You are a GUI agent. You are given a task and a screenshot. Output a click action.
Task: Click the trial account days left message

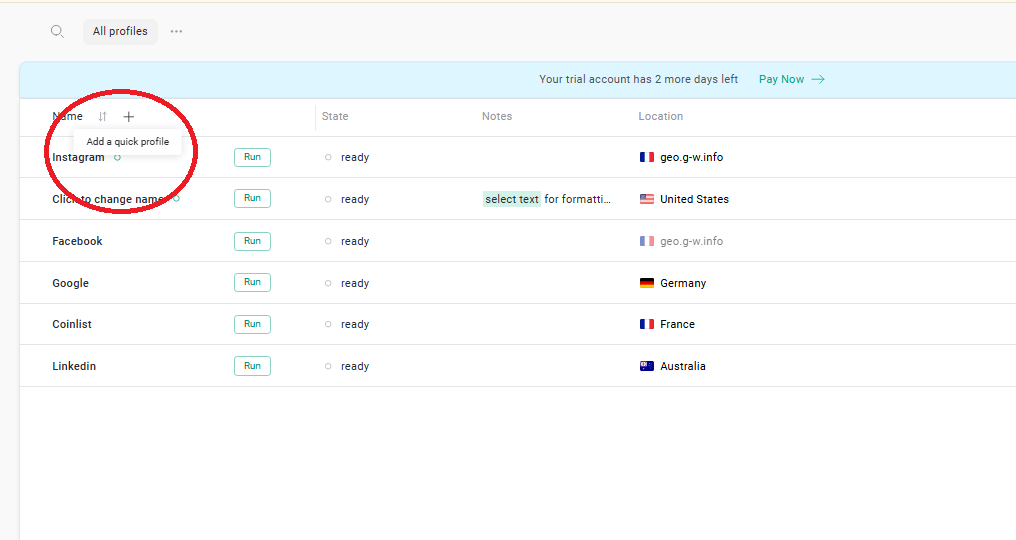click(638, 79)
